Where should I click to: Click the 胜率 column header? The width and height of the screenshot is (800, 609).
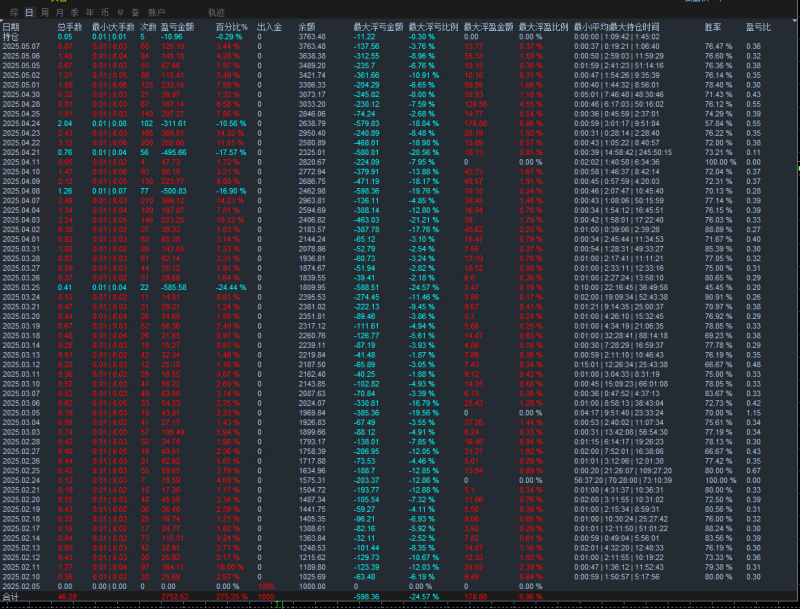(712, 25)
